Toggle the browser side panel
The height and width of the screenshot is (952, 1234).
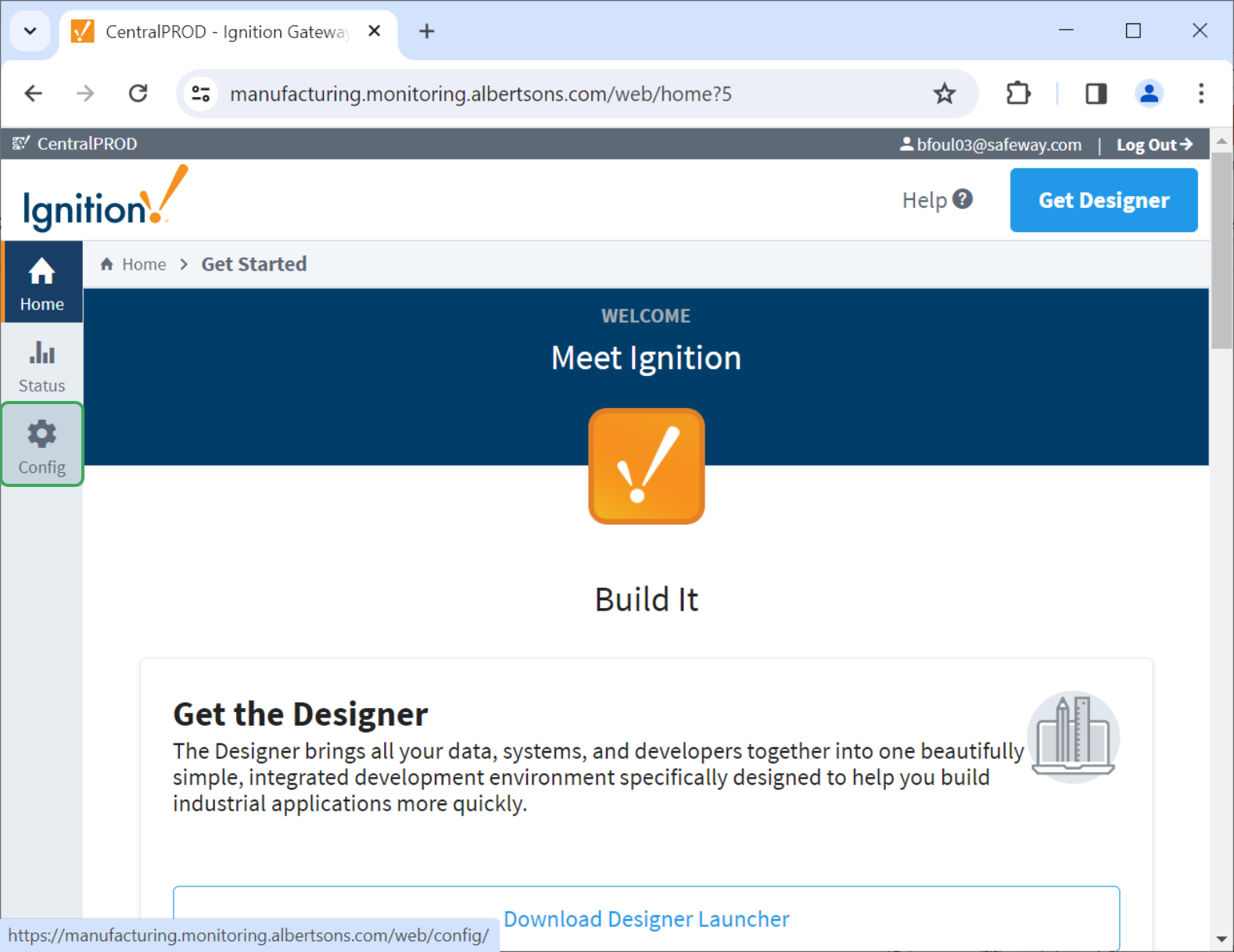point(1096,94)
